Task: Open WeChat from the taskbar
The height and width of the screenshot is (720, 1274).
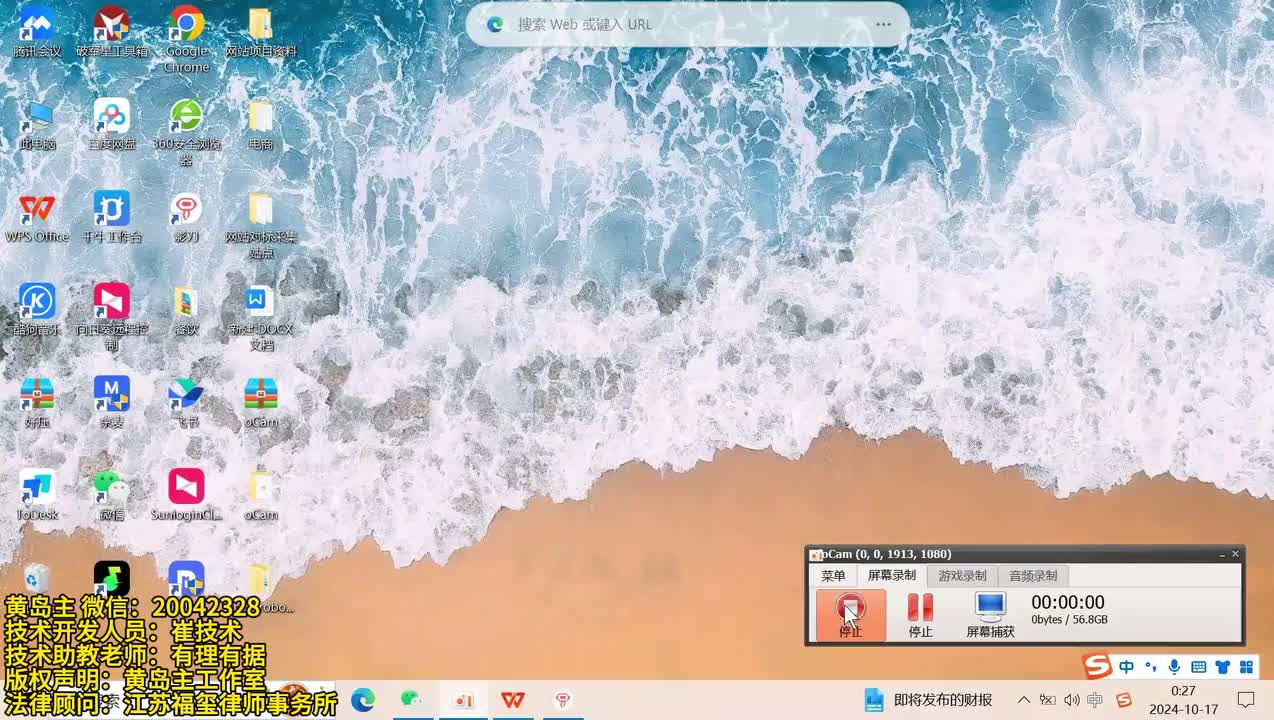Action: (x=411, y=700)
